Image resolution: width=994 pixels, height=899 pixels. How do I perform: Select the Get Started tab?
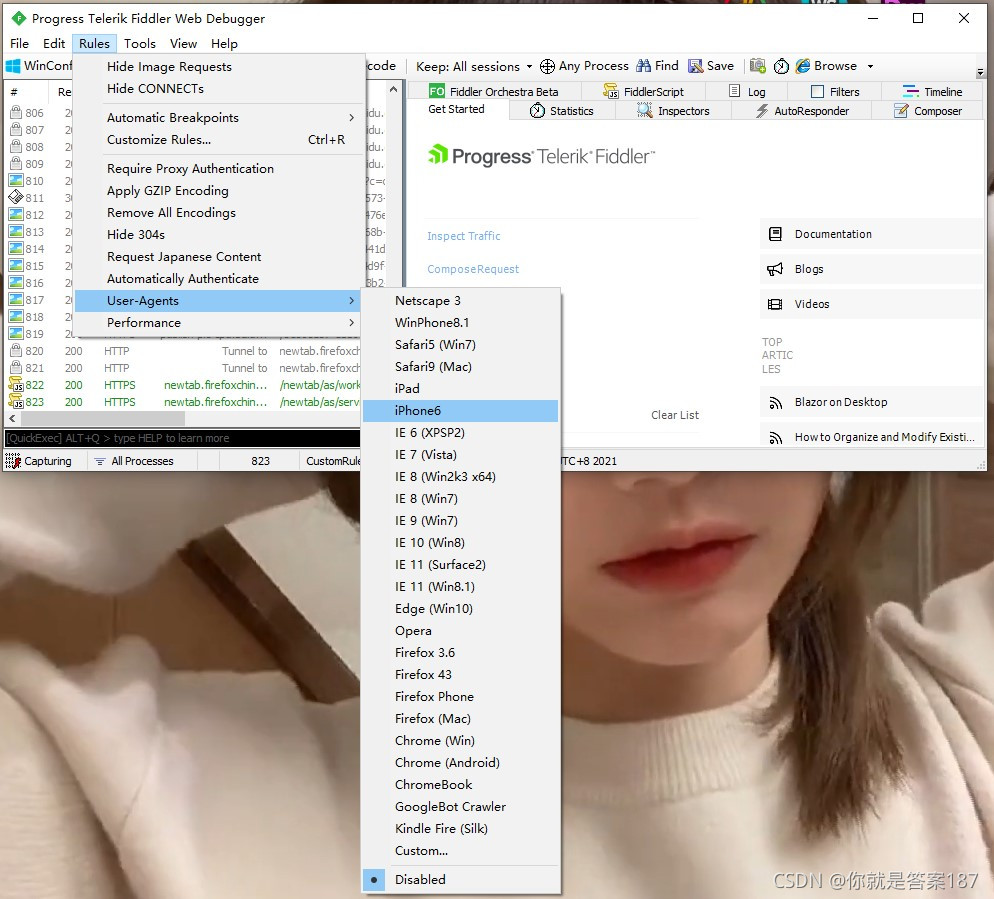(x=456, y=109)
